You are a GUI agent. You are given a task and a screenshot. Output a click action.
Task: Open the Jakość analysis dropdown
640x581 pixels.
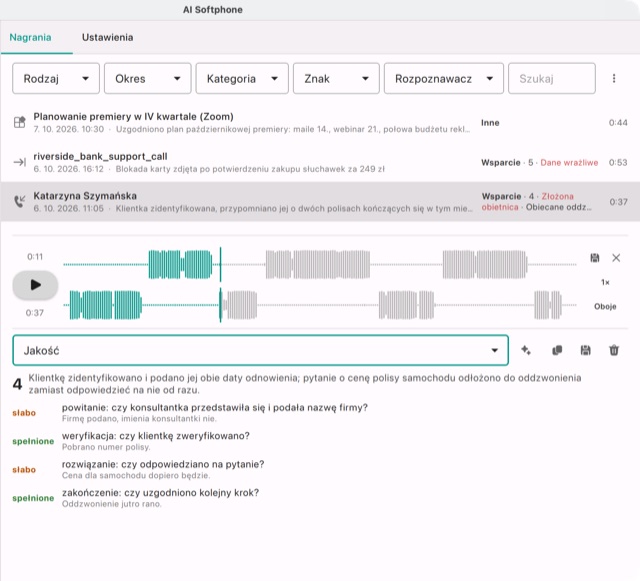tap(260, 350)
